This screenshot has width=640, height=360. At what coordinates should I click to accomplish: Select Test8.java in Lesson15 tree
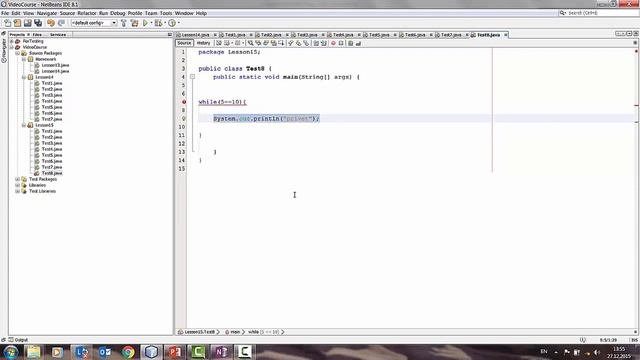[52, 173]
